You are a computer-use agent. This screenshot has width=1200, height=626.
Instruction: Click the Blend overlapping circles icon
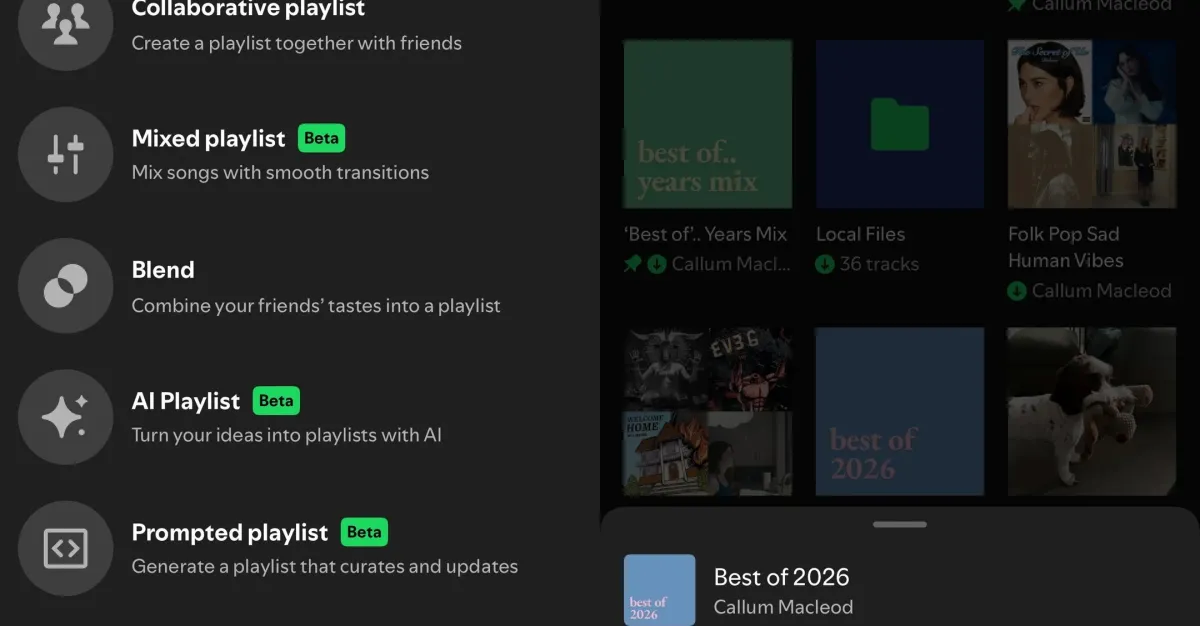[65, 286]
